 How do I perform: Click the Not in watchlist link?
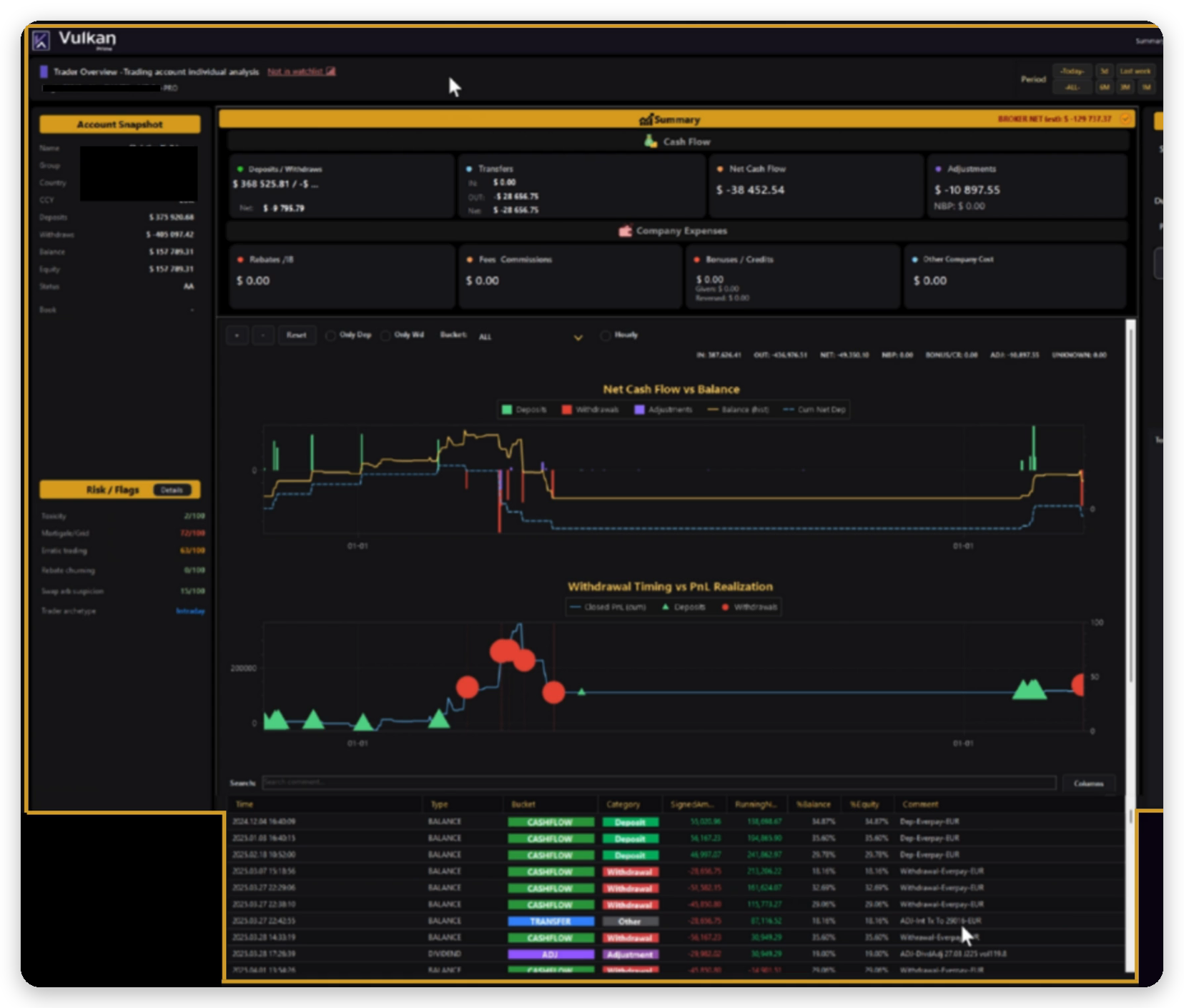pos(295,71)
